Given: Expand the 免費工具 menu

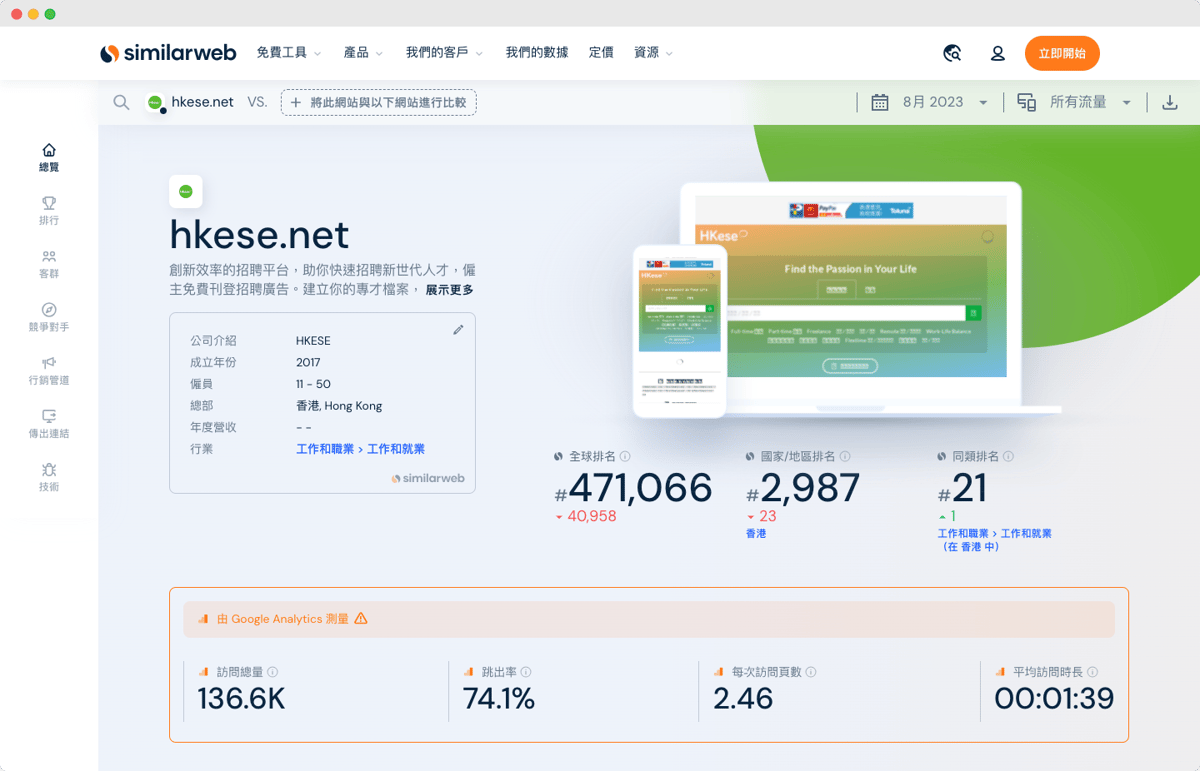Looking at the screenshot, I should pyautogui.click(x=288, y=53).
